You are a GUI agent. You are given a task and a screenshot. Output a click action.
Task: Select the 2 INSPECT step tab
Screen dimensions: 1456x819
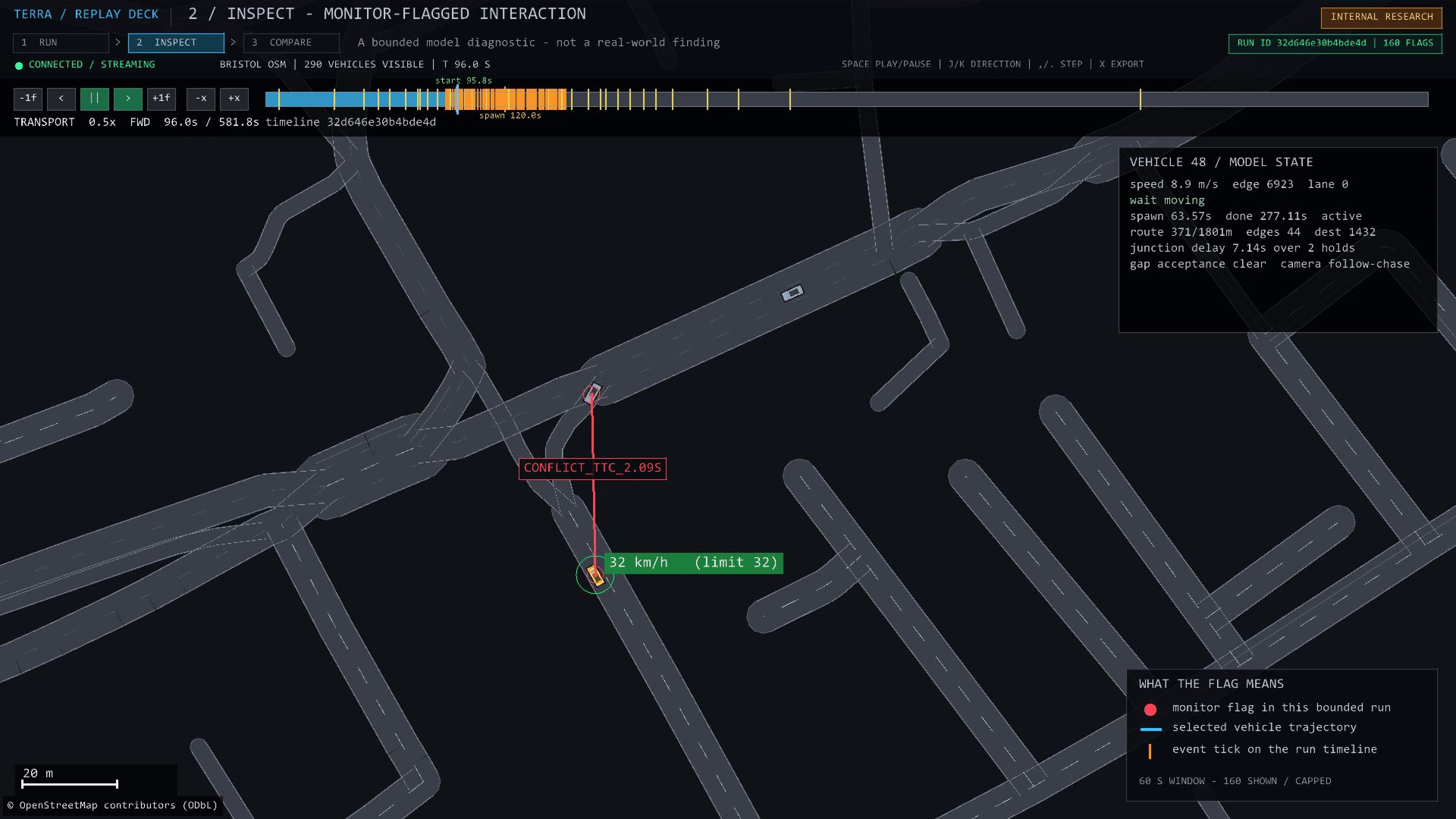coord(176,42)
